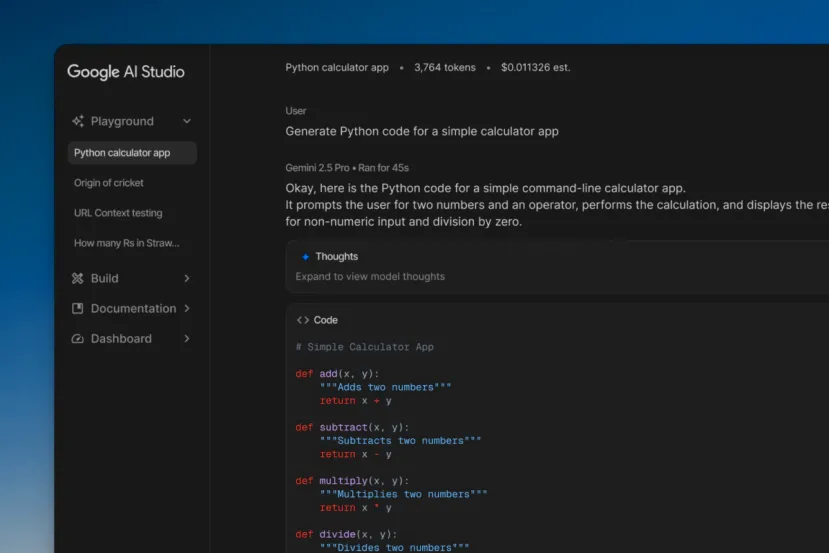Open the Documentation menu item
The width and height of the screenshot is (829, 553).
pos(133,308)
